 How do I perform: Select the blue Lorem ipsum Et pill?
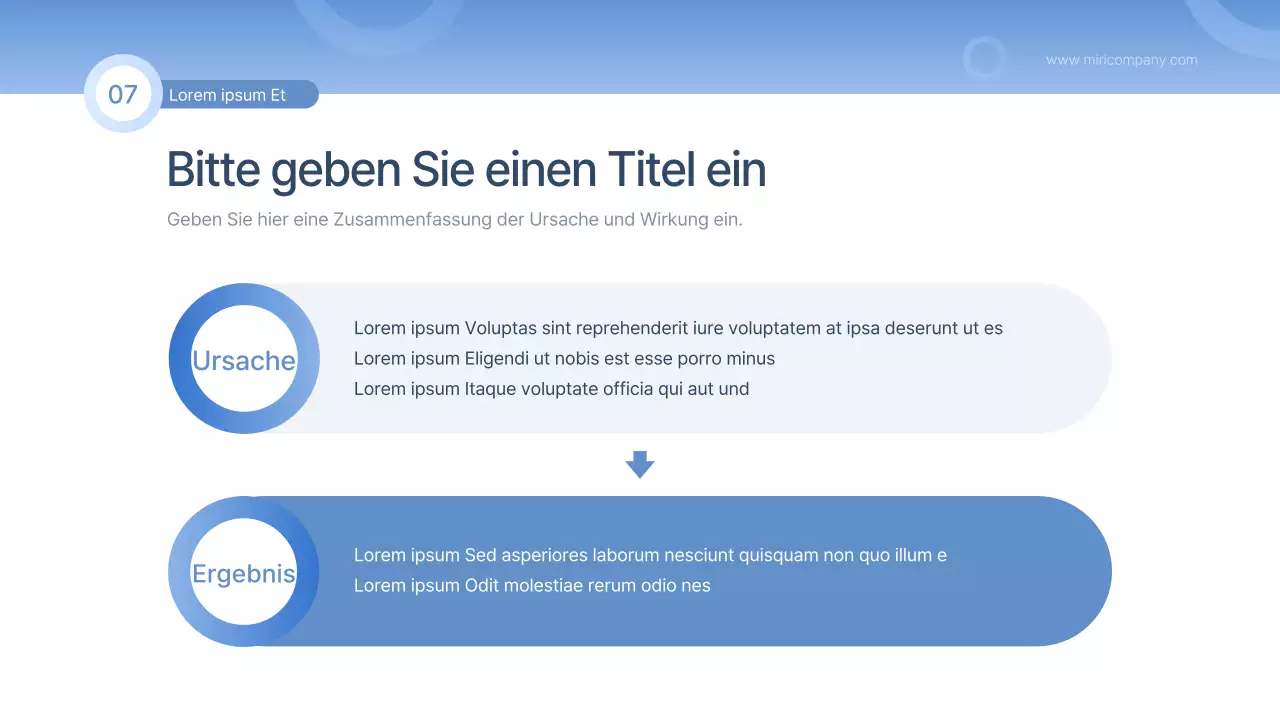(240, 94)
